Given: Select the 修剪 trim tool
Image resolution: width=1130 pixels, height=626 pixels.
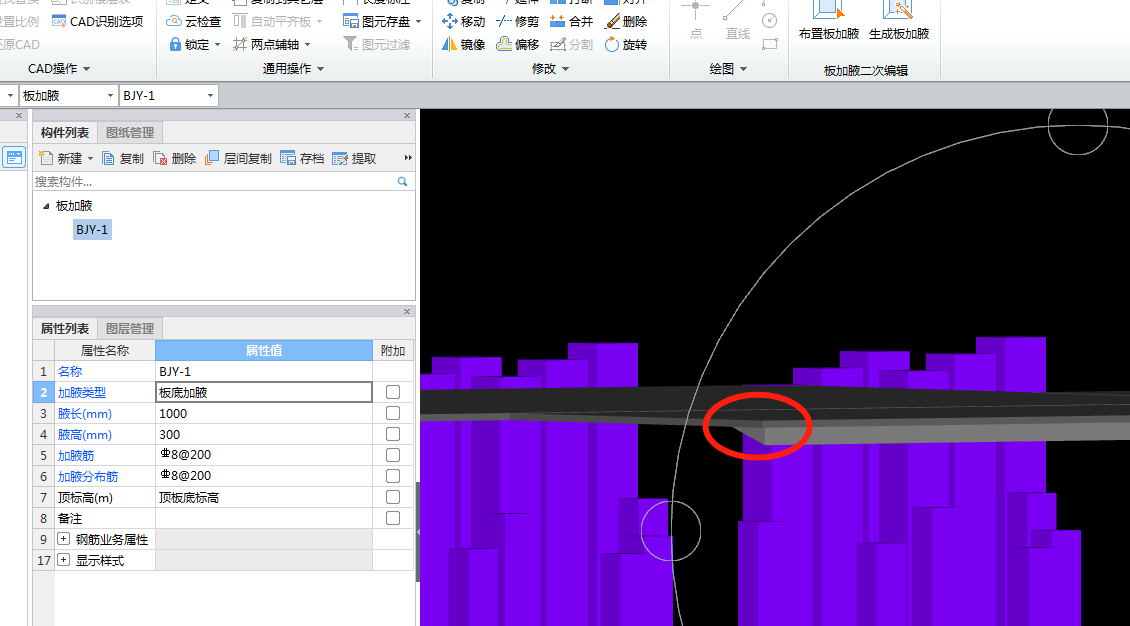Looking at the screenshot, I should point(517,22).
